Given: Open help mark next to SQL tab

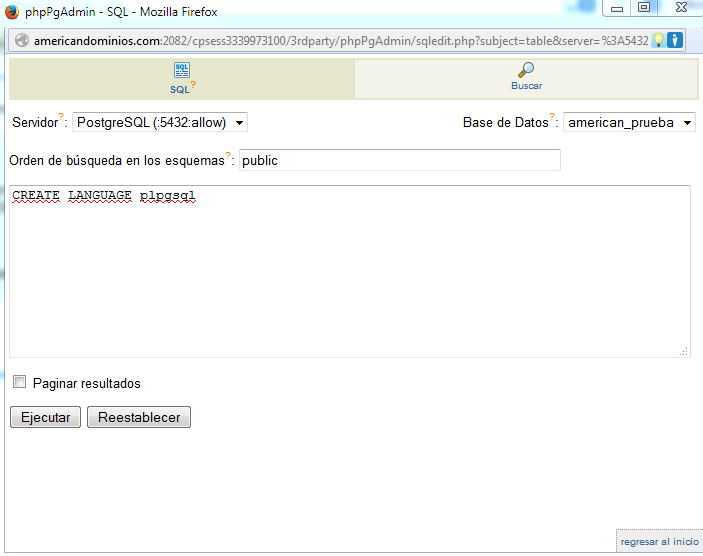Looking at the screenshot, I should coord(193,84).
